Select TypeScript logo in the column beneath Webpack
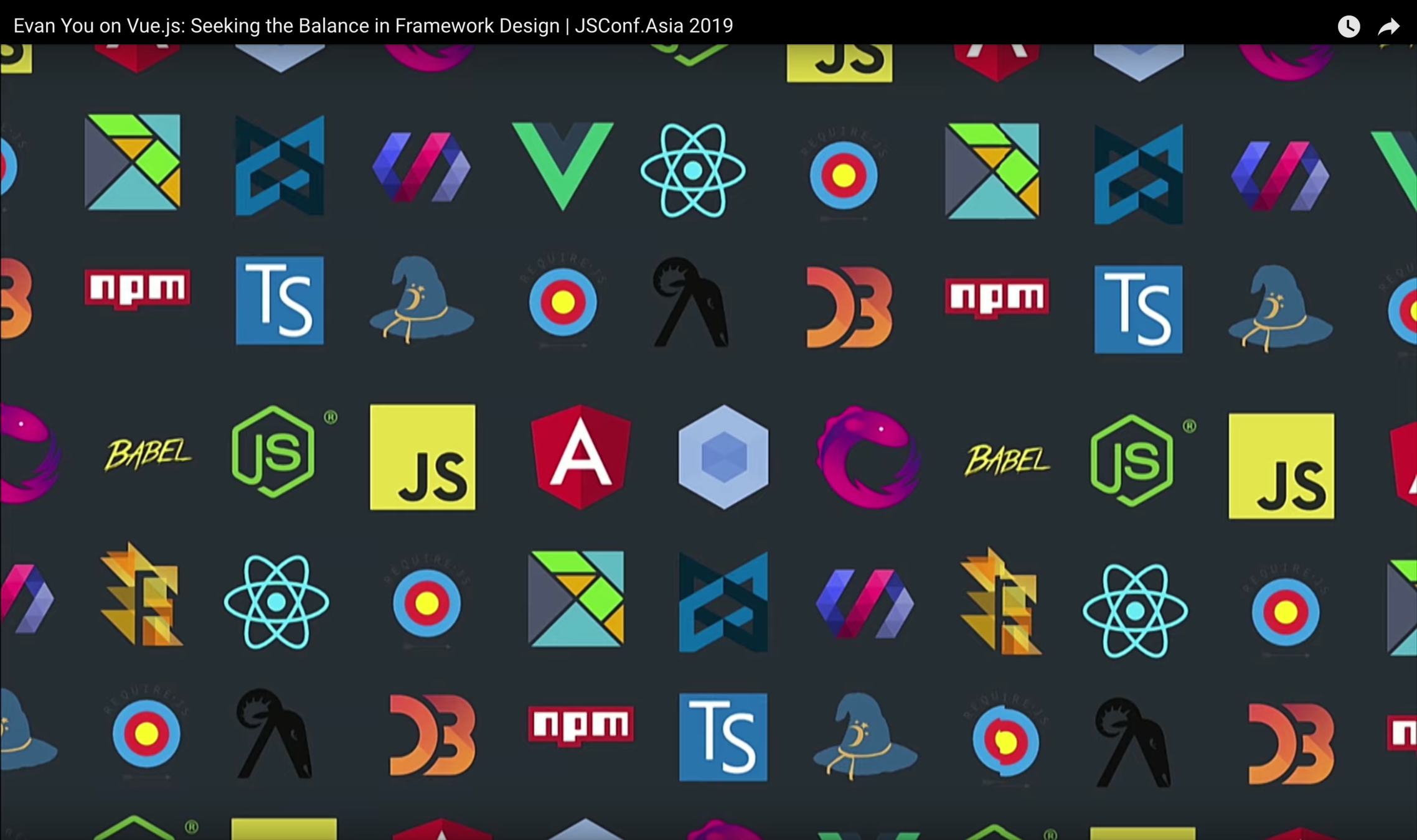1417x840 pixels. click(x=723, y=737)
